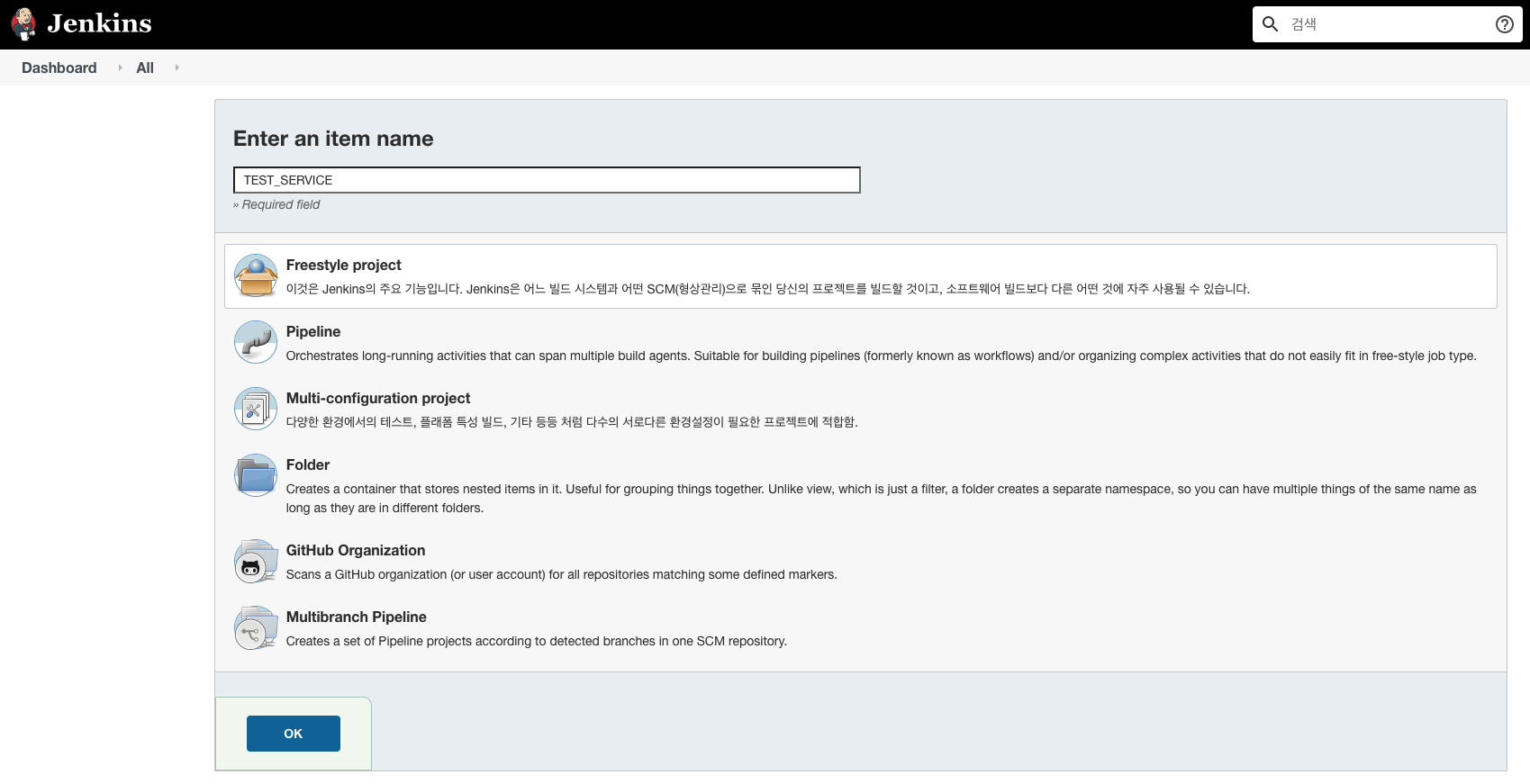
Task: Click the Pipeline description text
Action: [x=882, y=356]
